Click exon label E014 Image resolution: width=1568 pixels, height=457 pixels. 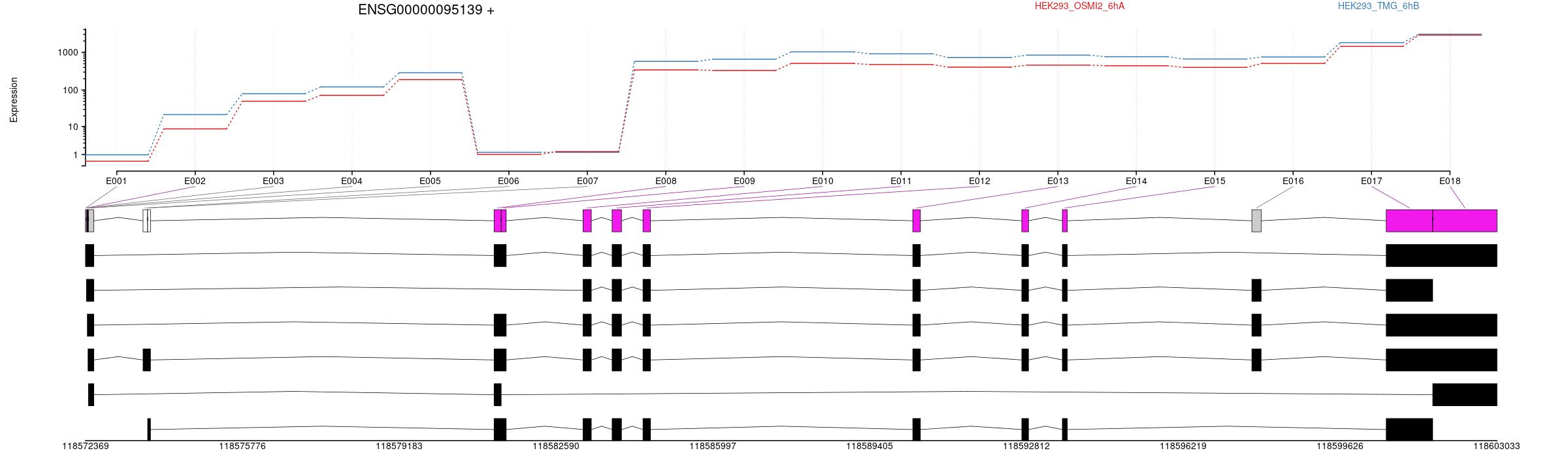pyautogui.click(x=1136, y=181)
